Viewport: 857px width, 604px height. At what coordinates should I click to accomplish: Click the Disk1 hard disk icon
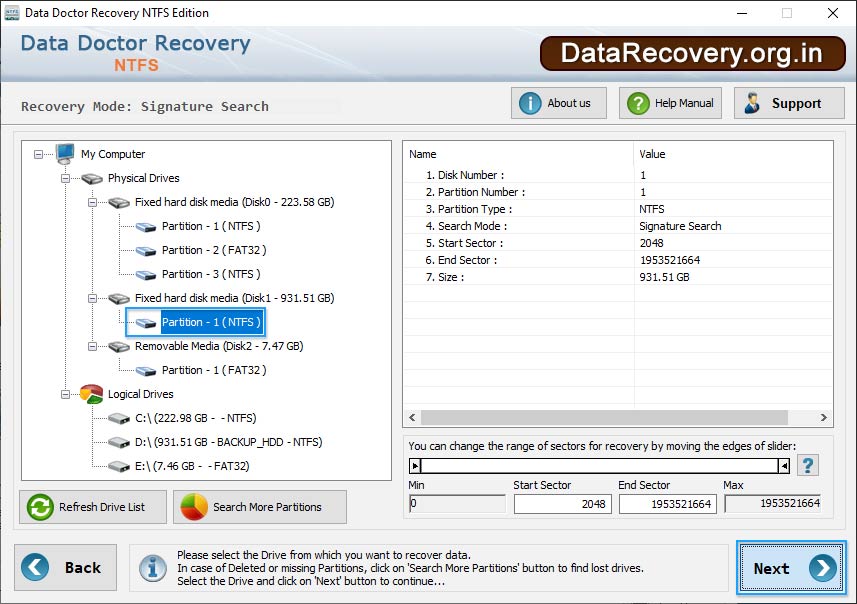tap(119, 298)
